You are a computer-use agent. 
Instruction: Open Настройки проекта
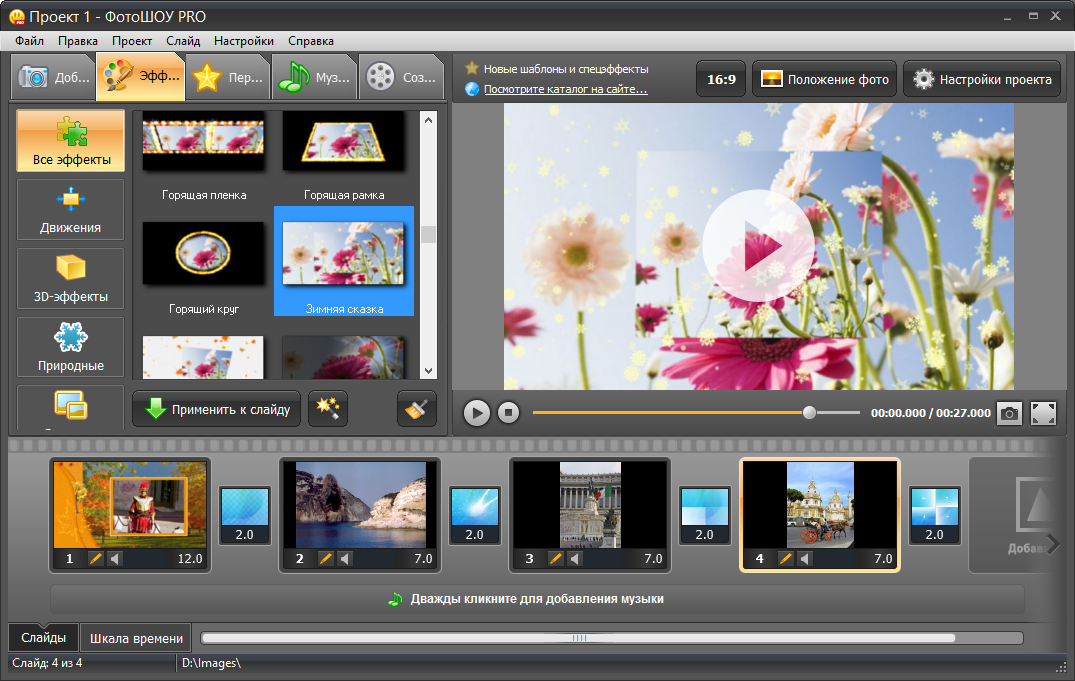point(982,80)
